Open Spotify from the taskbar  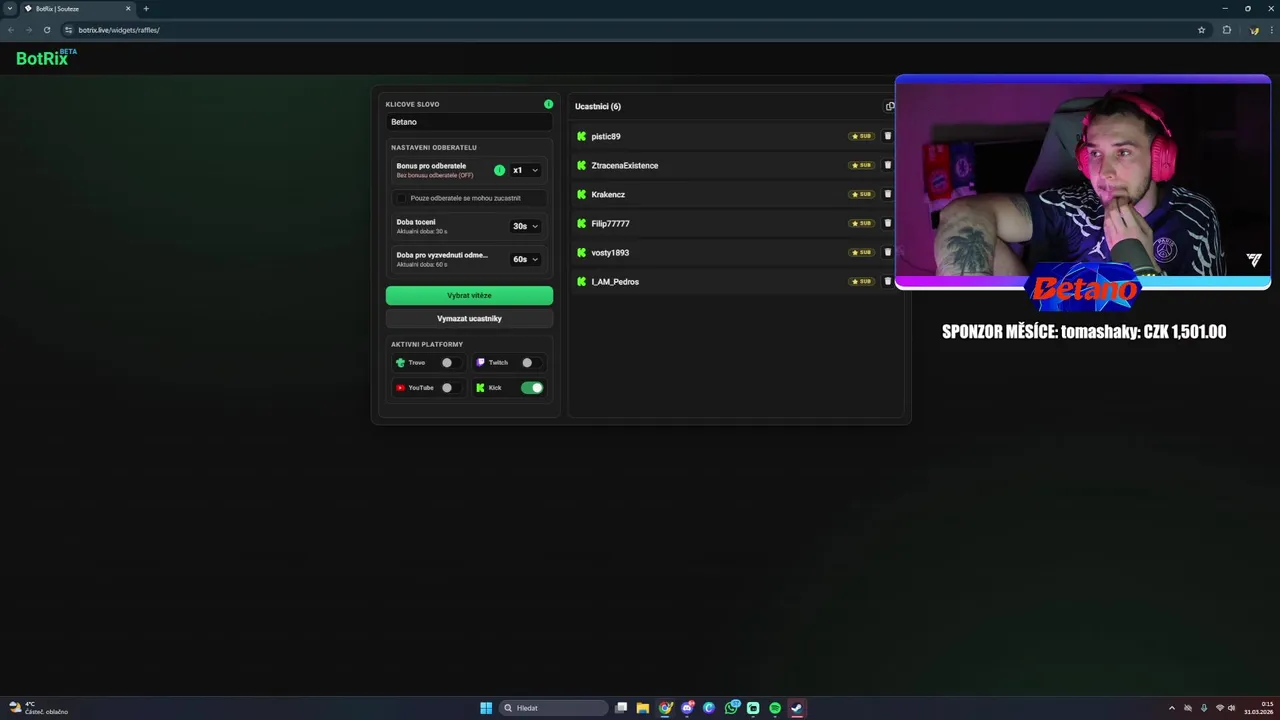pos(775,708)
